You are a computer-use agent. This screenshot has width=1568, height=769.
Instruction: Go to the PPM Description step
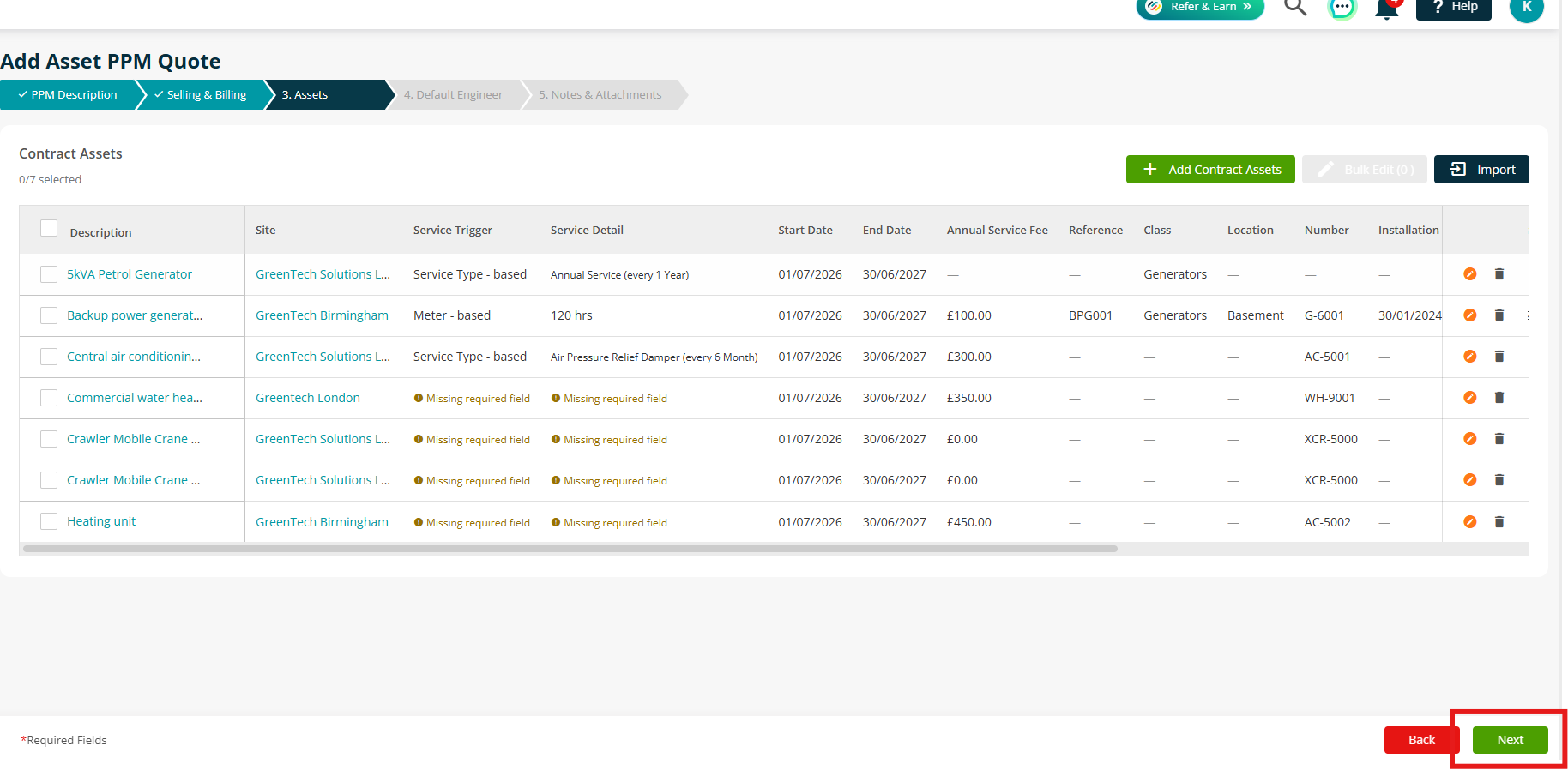coord(68,94)
